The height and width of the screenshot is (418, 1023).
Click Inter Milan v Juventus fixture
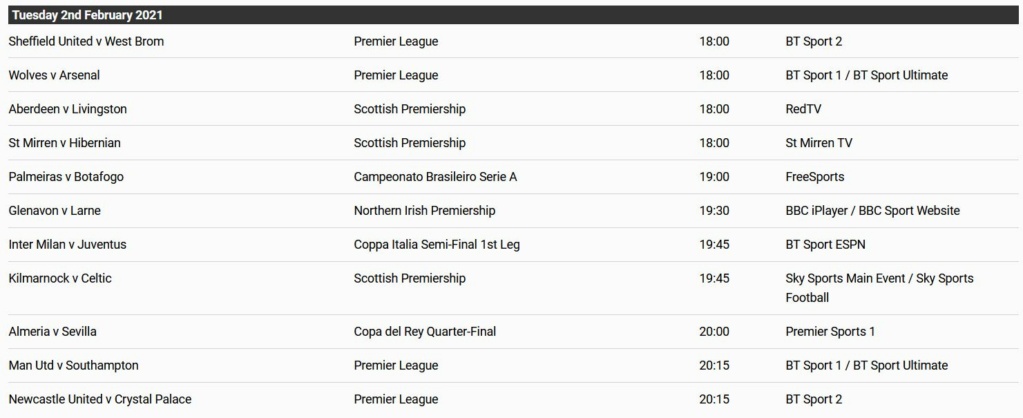click(x=68, y=245)
